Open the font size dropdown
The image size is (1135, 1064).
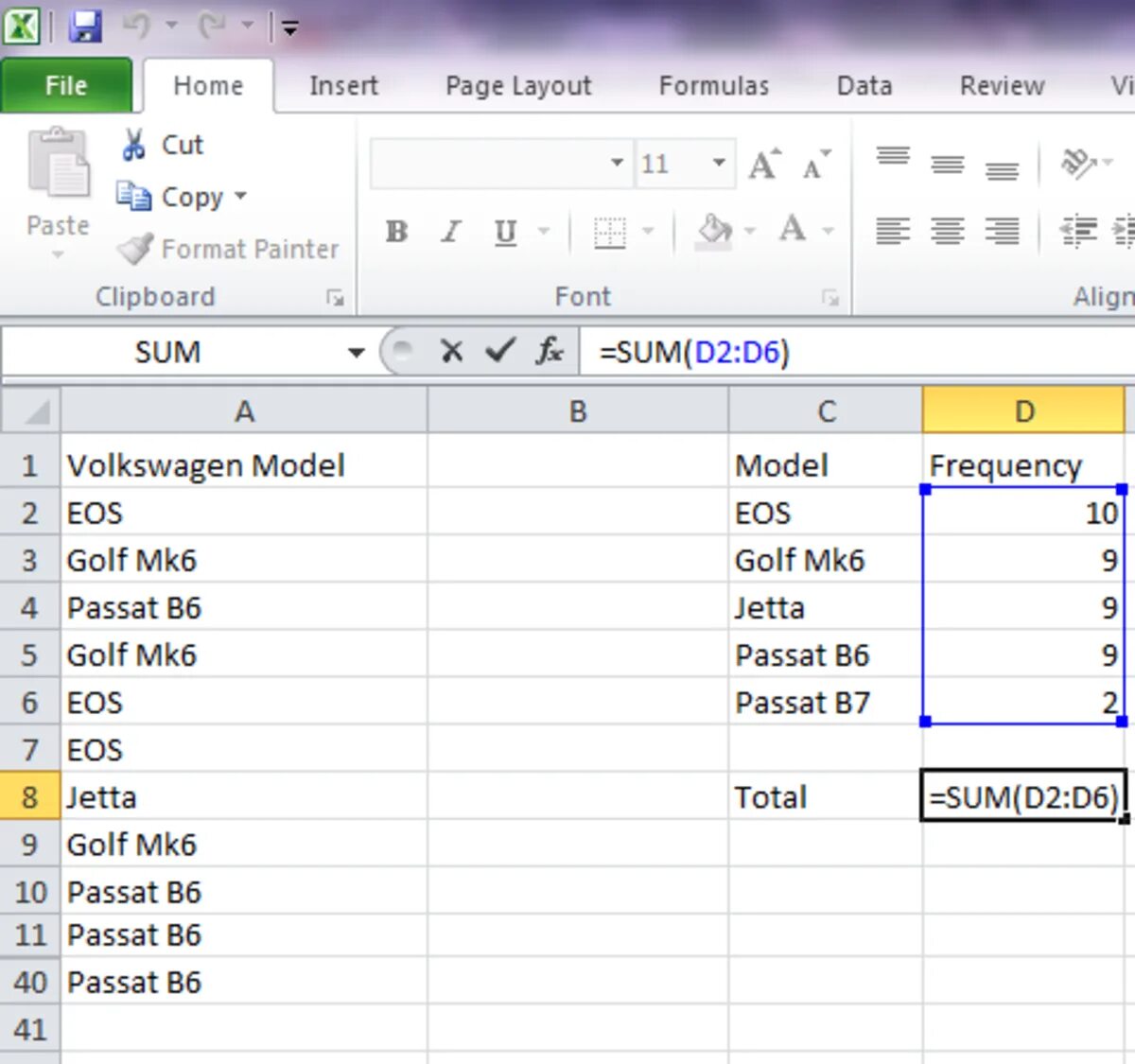pos(719,164)
